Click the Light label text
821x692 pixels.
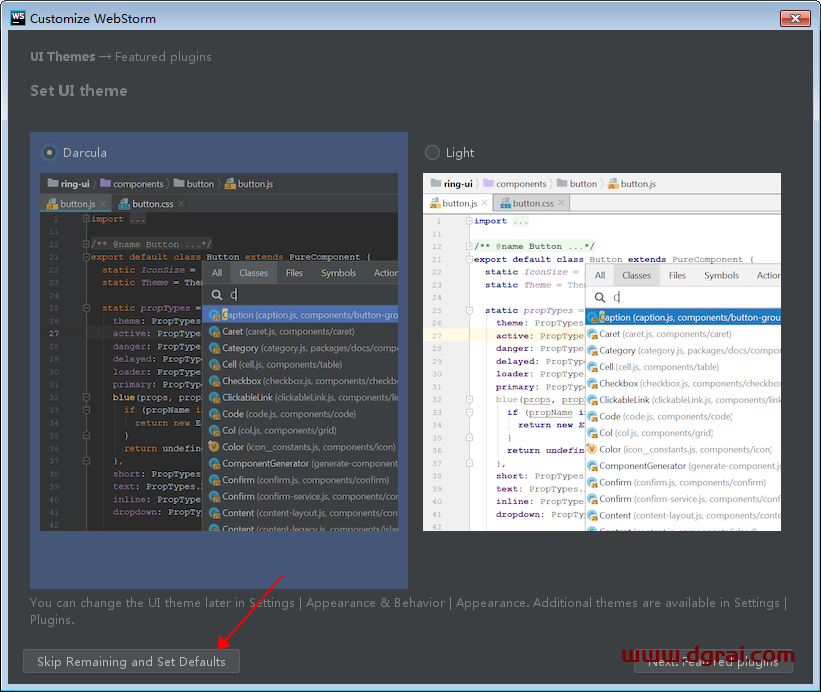[x=460, y=153]
